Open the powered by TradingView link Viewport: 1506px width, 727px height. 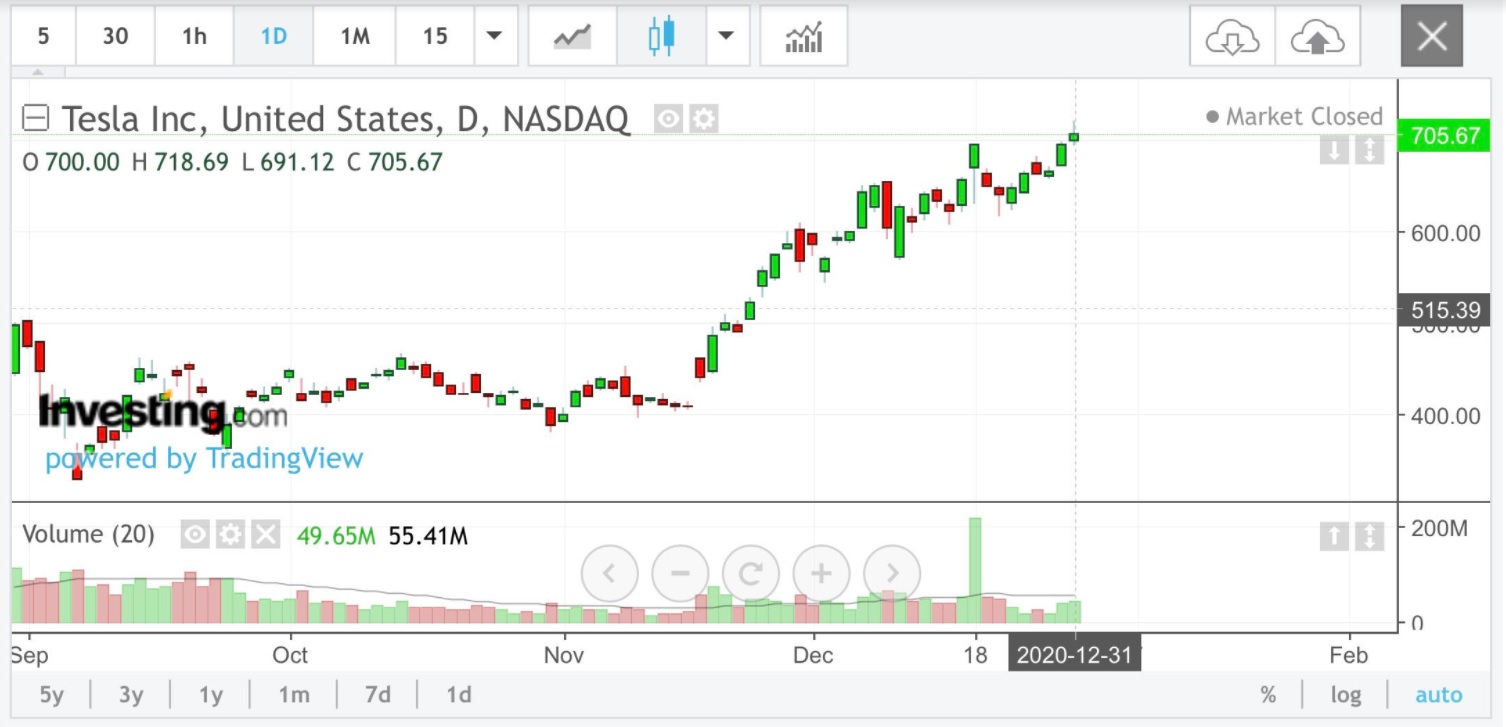tap(204, 459)
